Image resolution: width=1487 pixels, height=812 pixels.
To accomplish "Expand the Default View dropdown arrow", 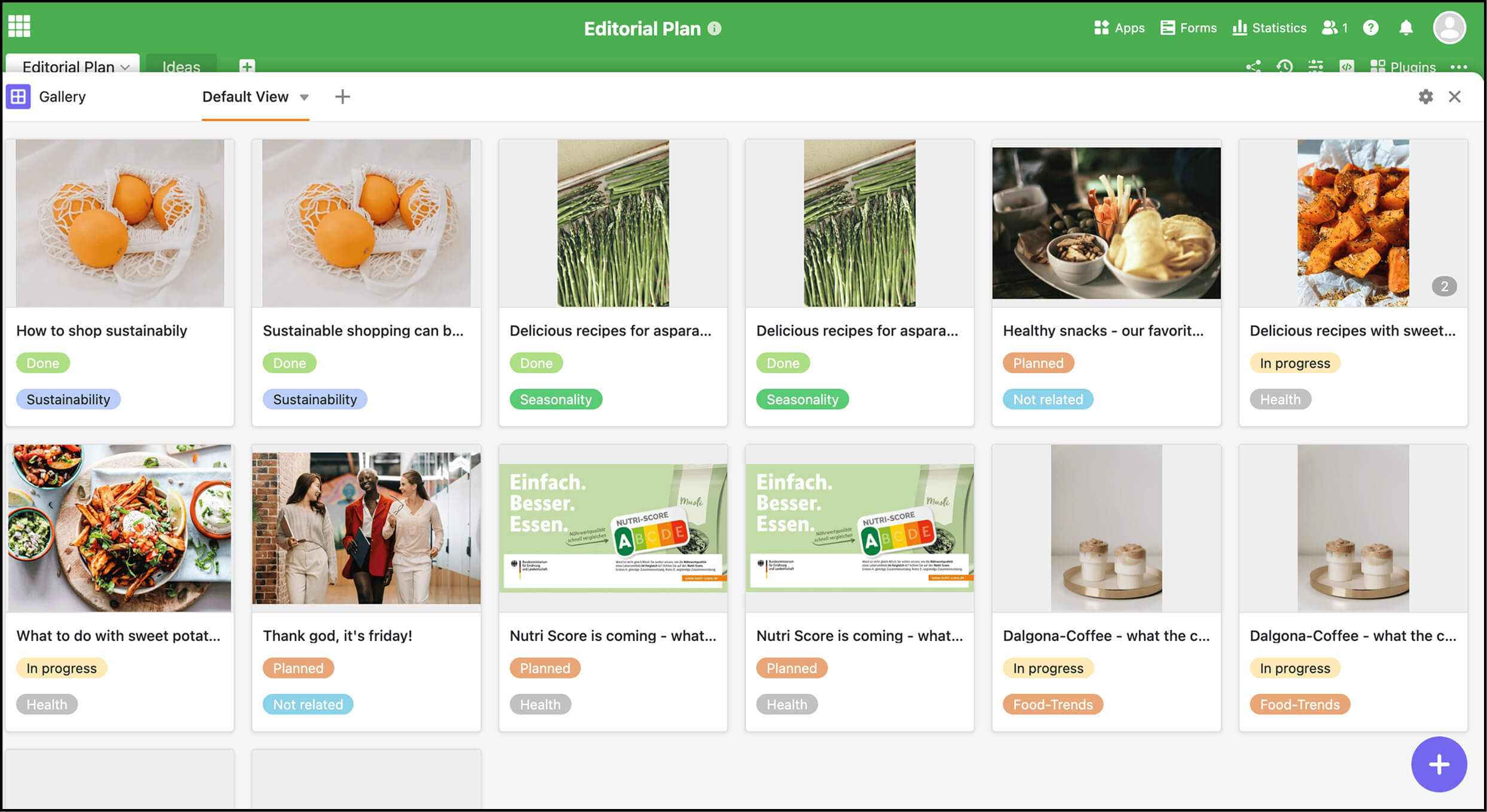I will [304, 97].
